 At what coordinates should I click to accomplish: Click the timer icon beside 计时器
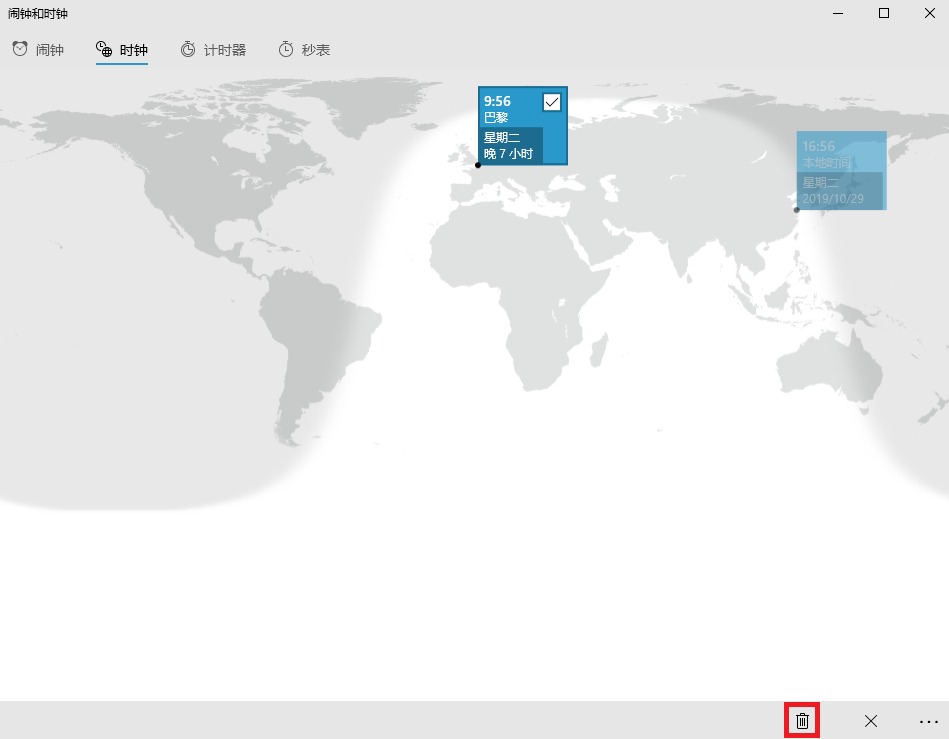188,49
